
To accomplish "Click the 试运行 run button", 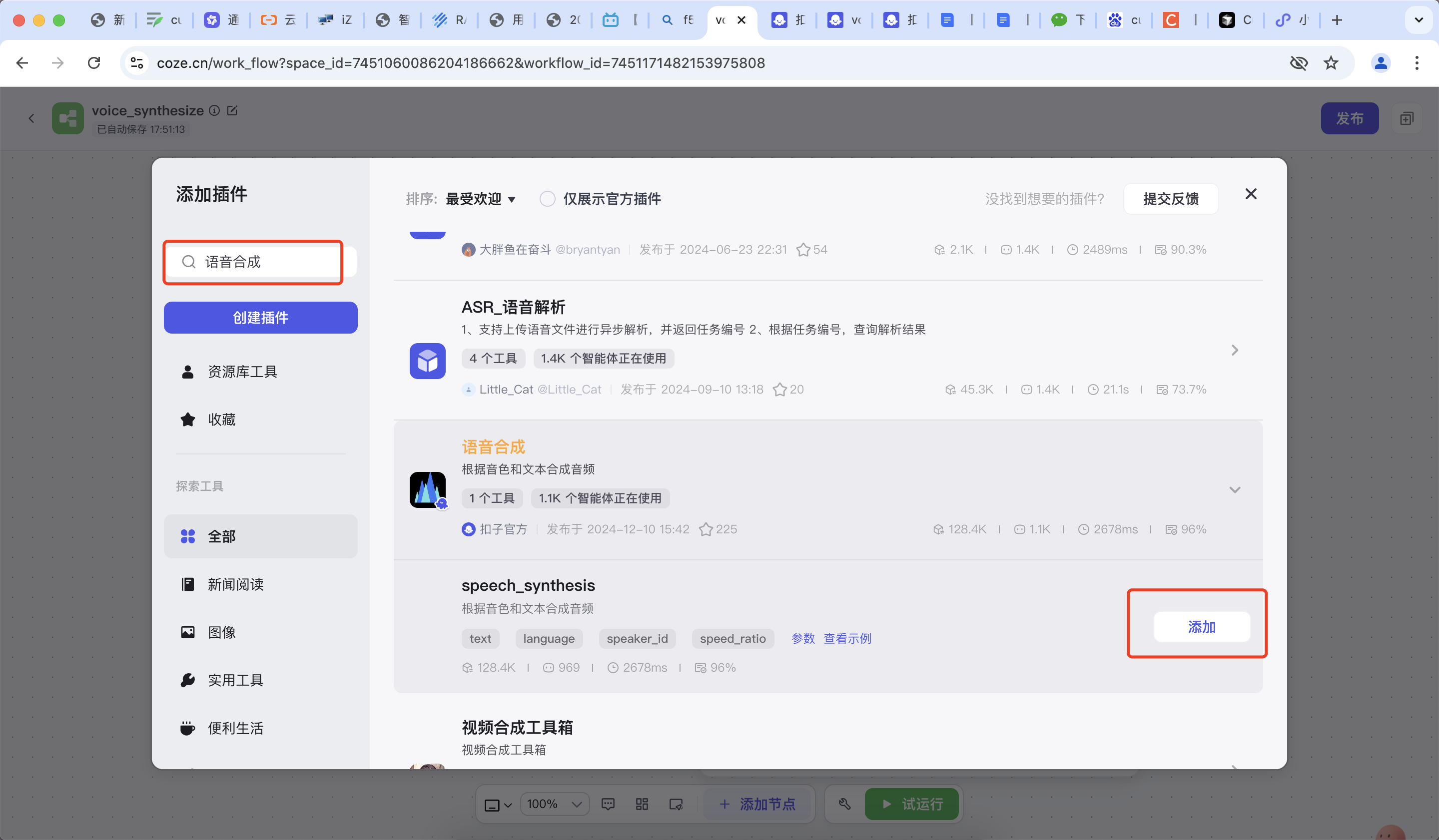I will coord(911,804).
